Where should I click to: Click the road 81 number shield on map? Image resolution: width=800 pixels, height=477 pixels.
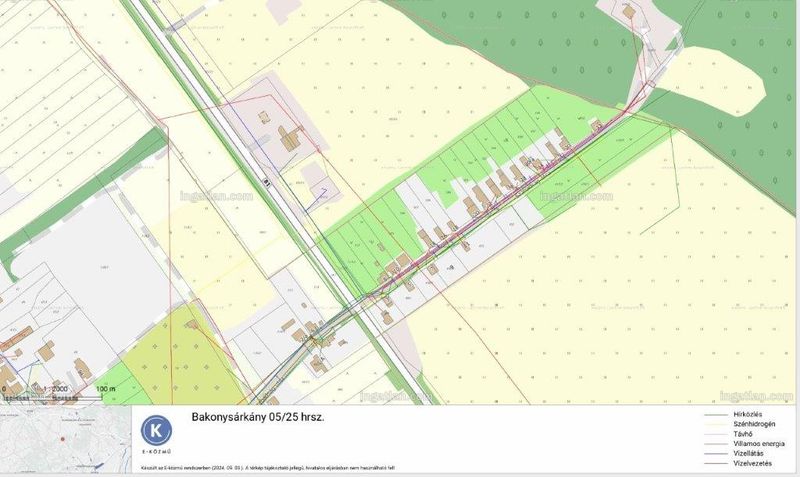tap(266, 181)
